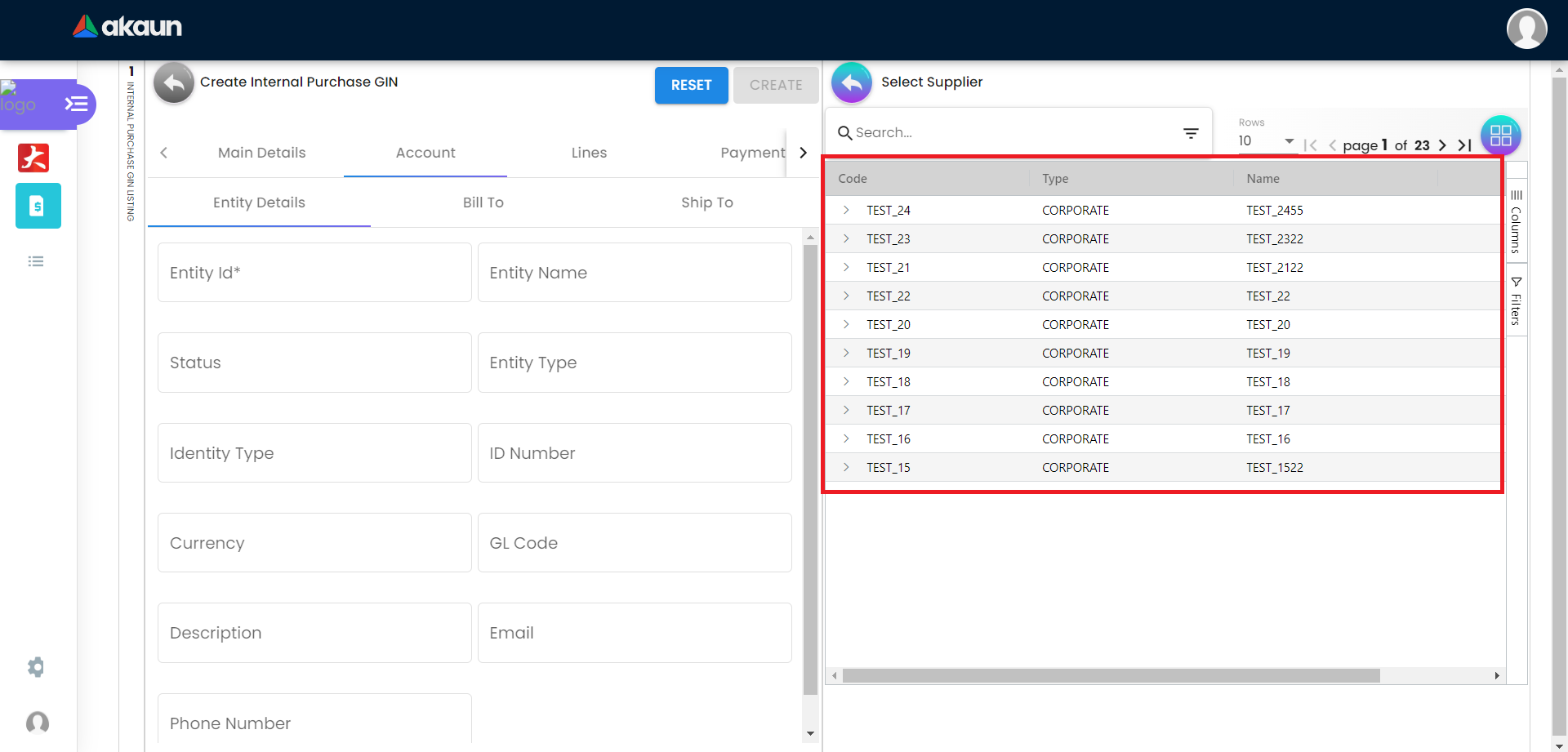Click the search filter options icon
The height and width of the screenshot is (752, 1568).
pos(1191,133)
